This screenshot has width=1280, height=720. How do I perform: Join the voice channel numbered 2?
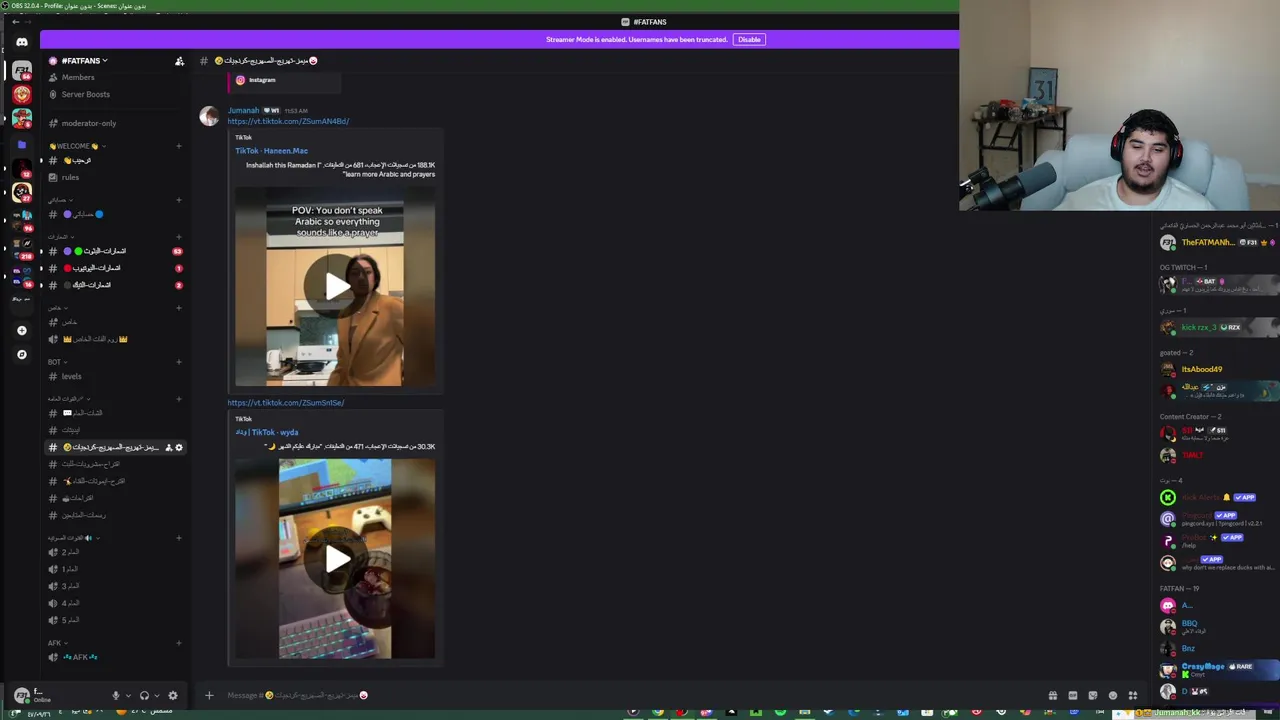pyautogui.click(x=115, y=552)
